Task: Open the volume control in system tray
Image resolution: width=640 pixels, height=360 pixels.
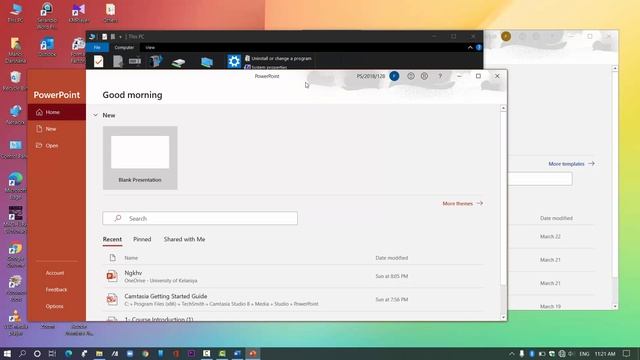Action: click(571, 354)
